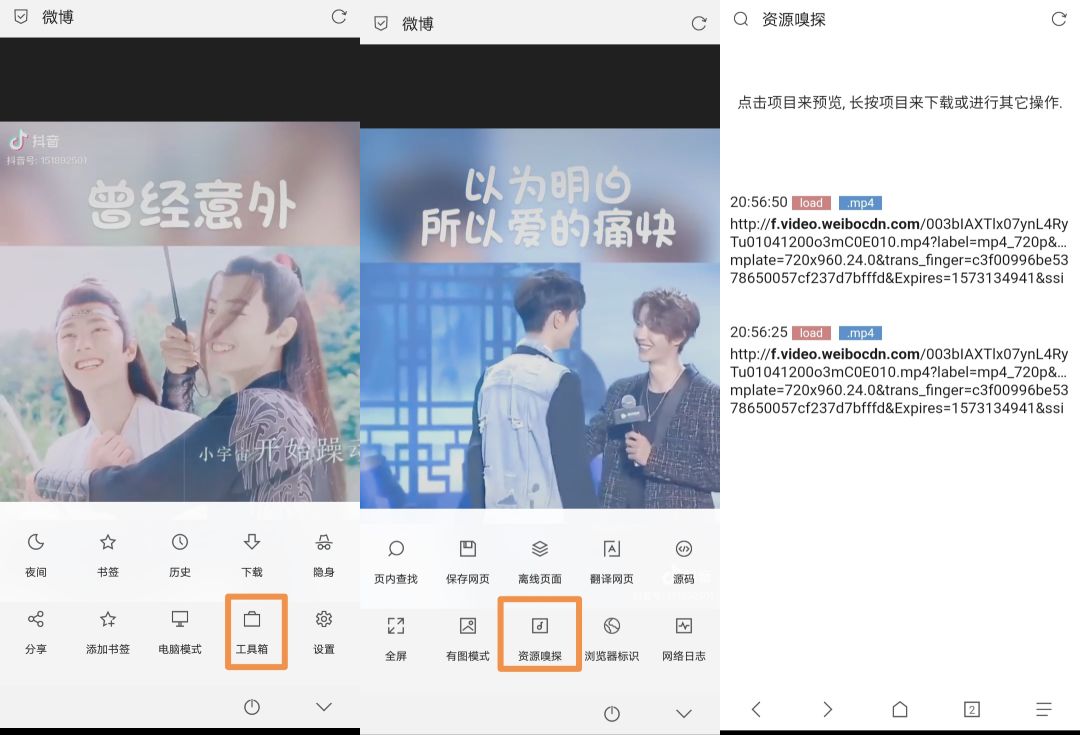Collapse the main browser menu panel

pos(323,706)
